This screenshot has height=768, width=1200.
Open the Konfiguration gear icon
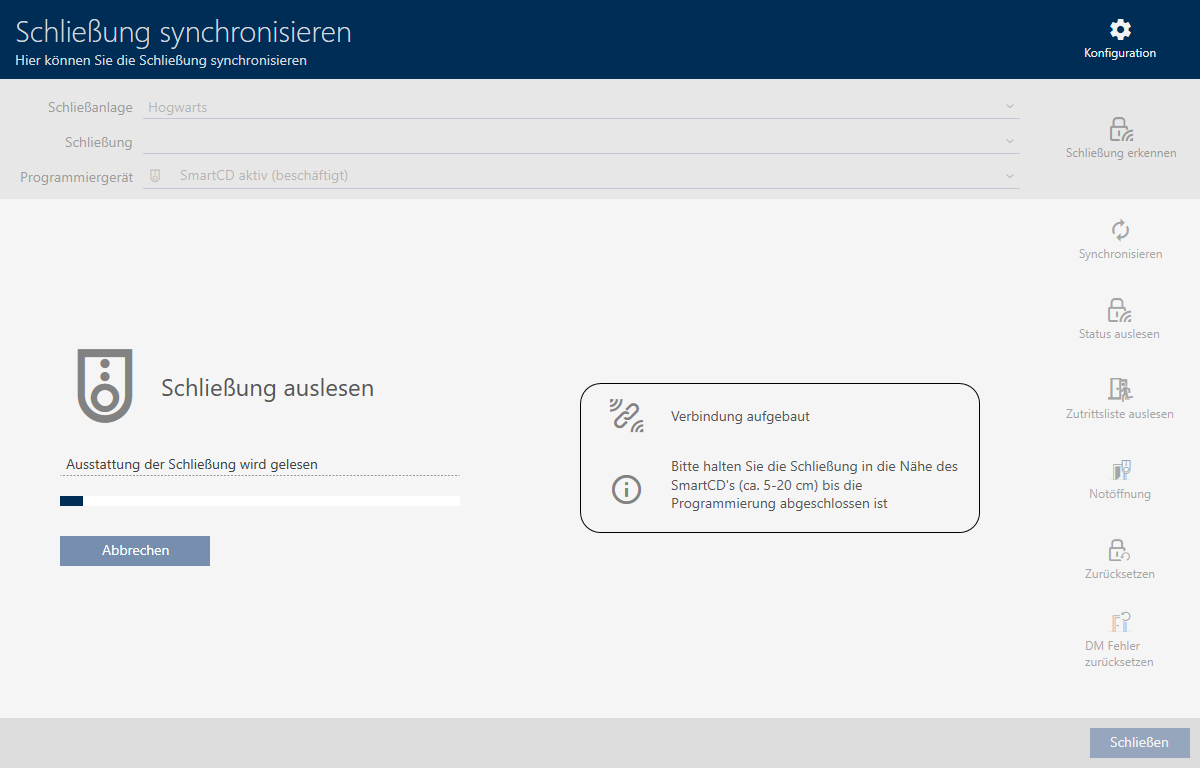(x=1120, y=30)
